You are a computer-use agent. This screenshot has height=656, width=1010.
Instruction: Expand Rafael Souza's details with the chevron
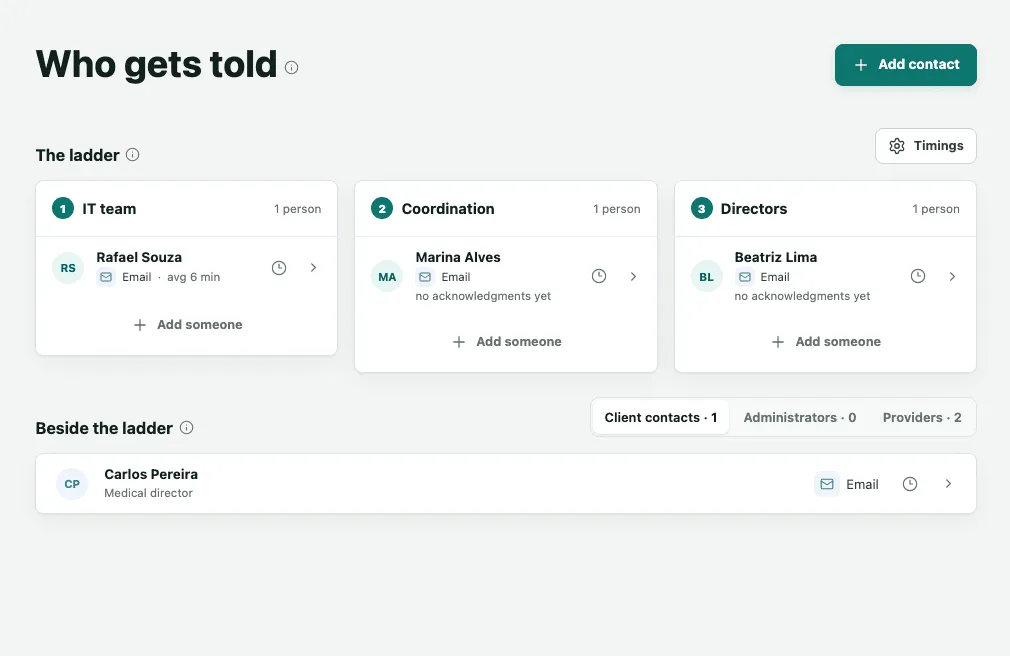click(x=313, y=267)
